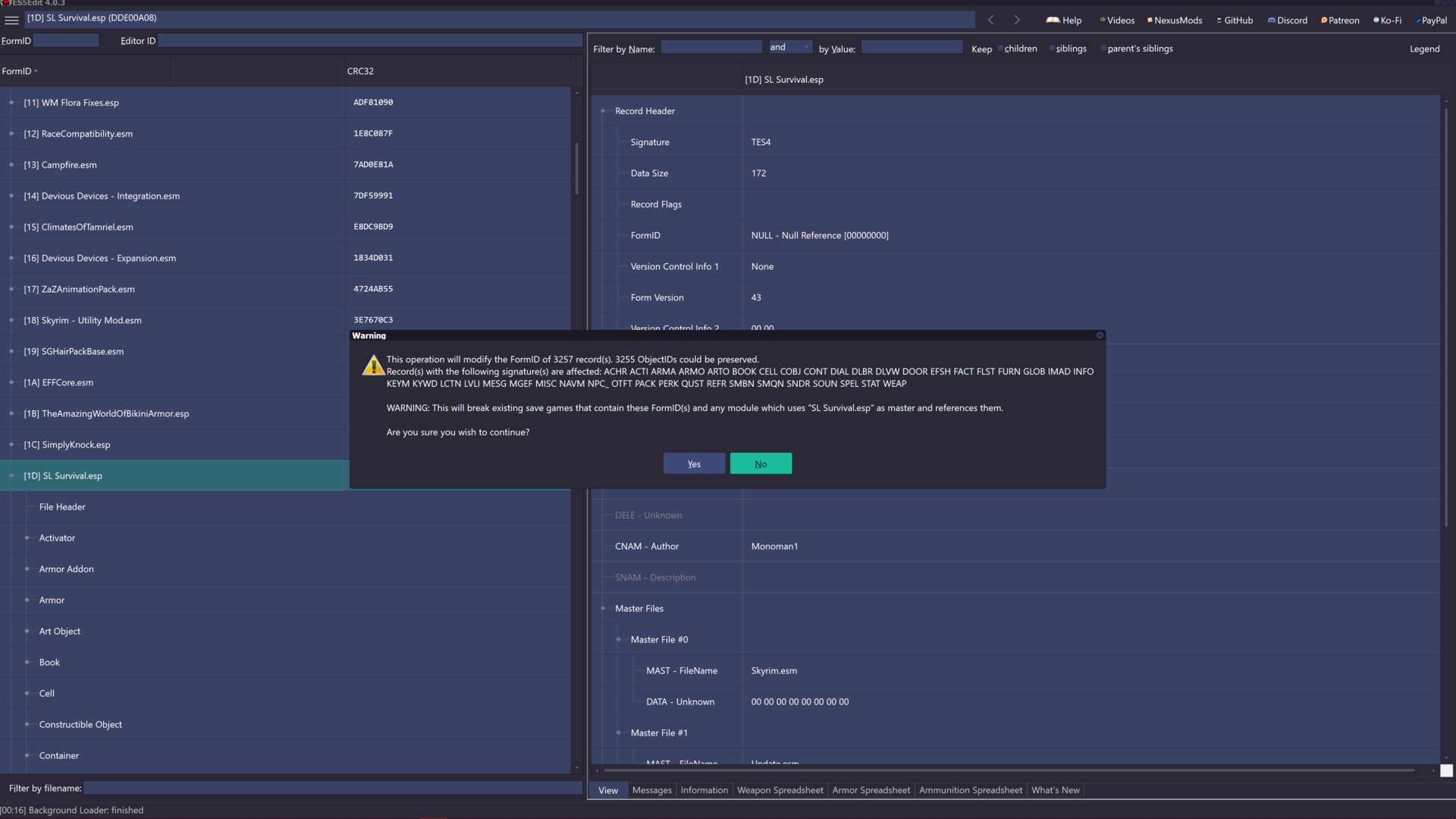Collapse the Master Files section

pos(603,608)
